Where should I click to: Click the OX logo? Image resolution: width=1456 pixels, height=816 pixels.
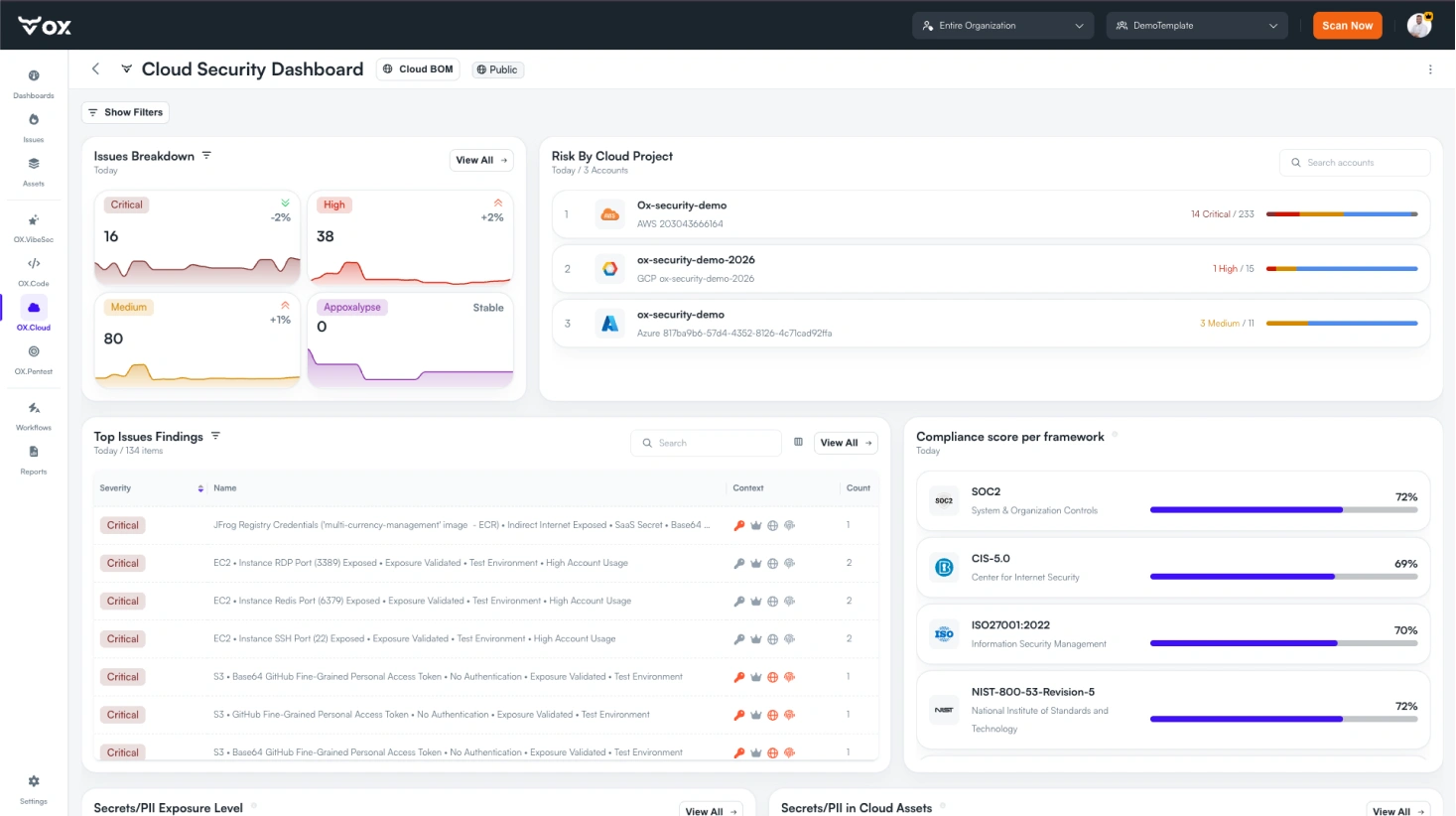click(x=45, y=26)
